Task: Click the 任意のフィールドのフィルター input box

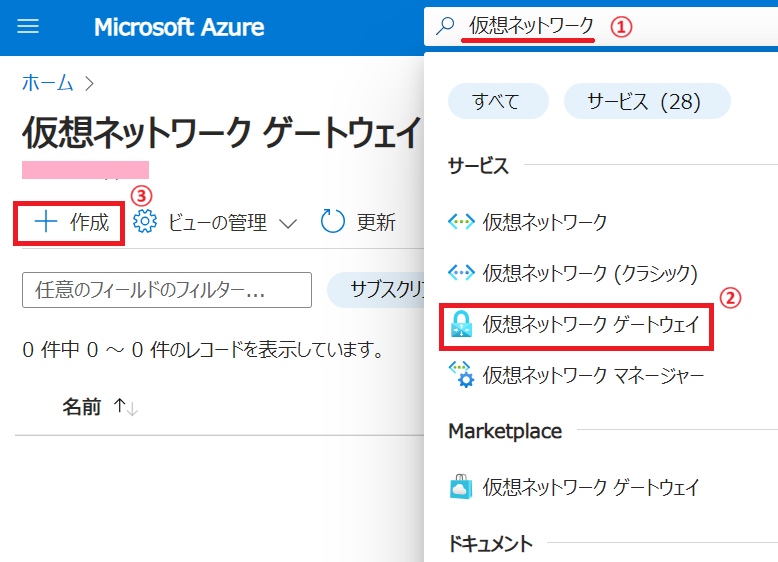Action: coord(167,290)
